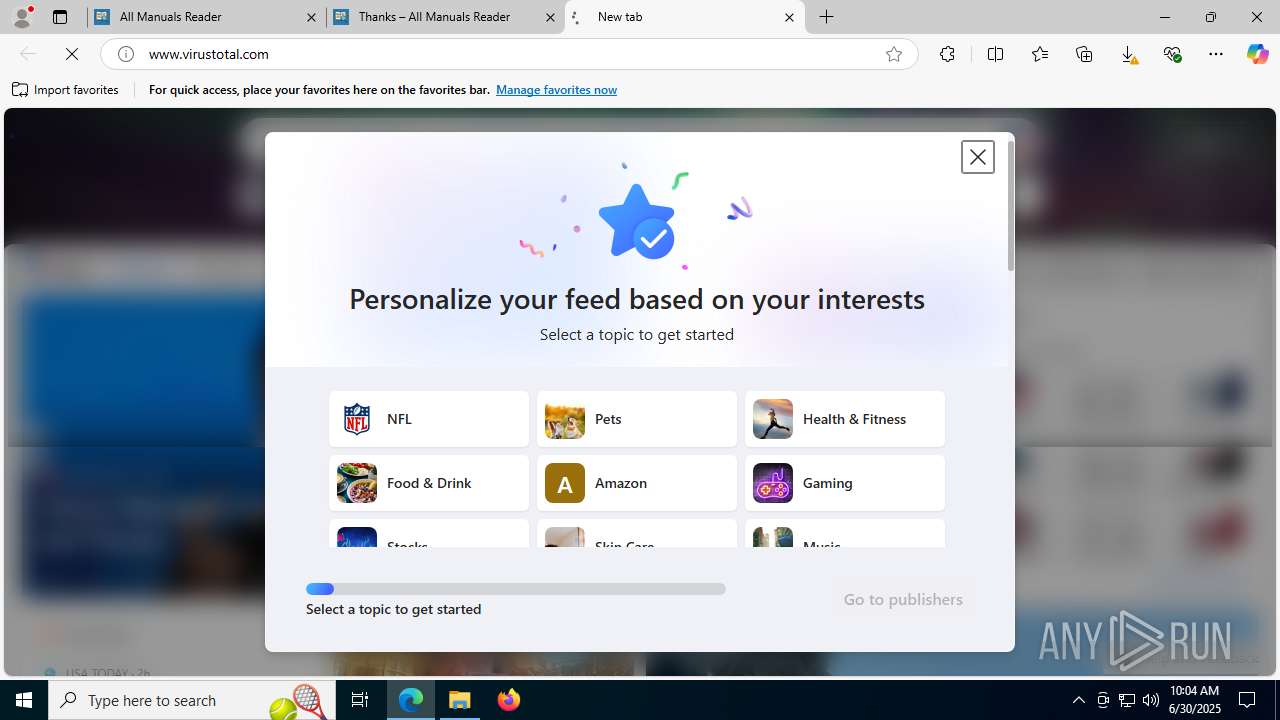Image resolution: width=1280 pixels, height=720 pixels.
Task: Open the Windows Start menu
Action: [x=24, y=700]
